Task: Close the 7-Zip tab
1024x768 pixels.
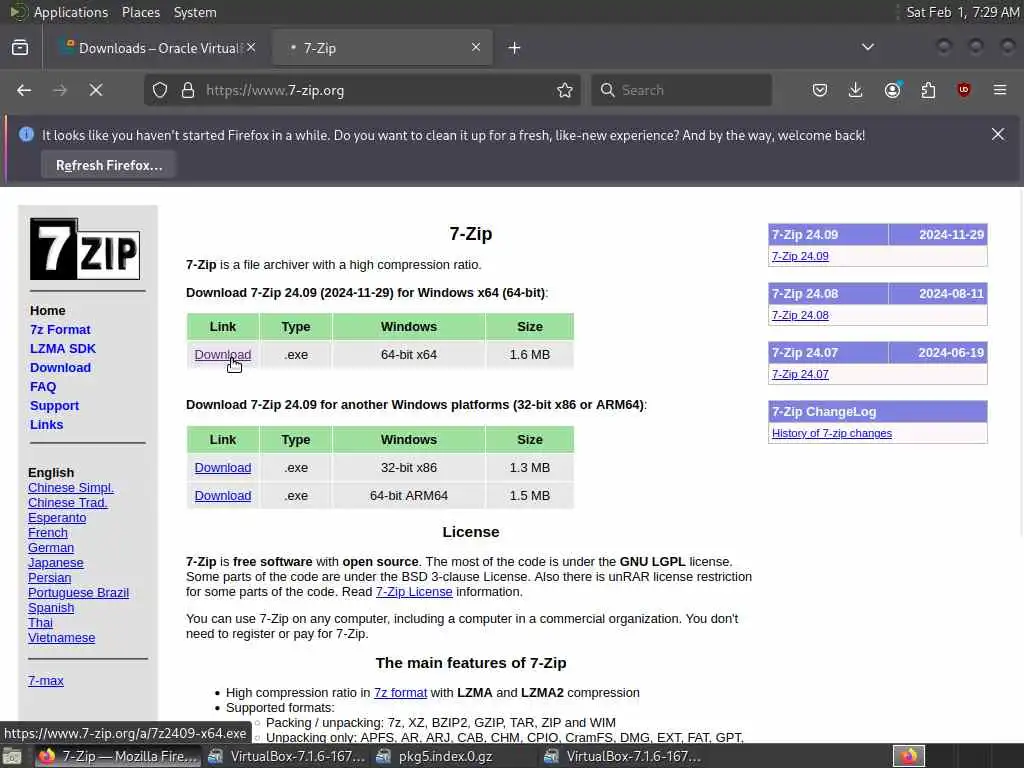Action: tap(476, 47)
